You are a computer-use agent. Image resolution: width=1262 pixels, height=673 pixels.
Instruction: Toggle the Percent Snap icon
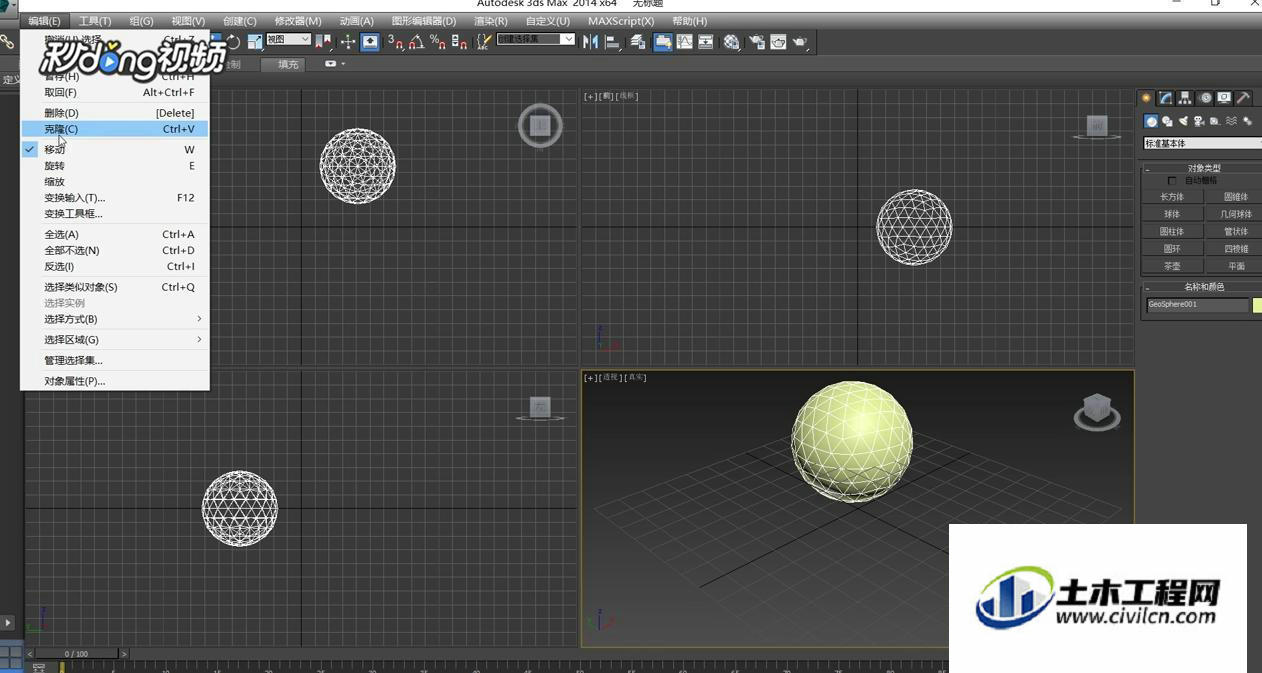pyautogui.click(x=437, y=41)
